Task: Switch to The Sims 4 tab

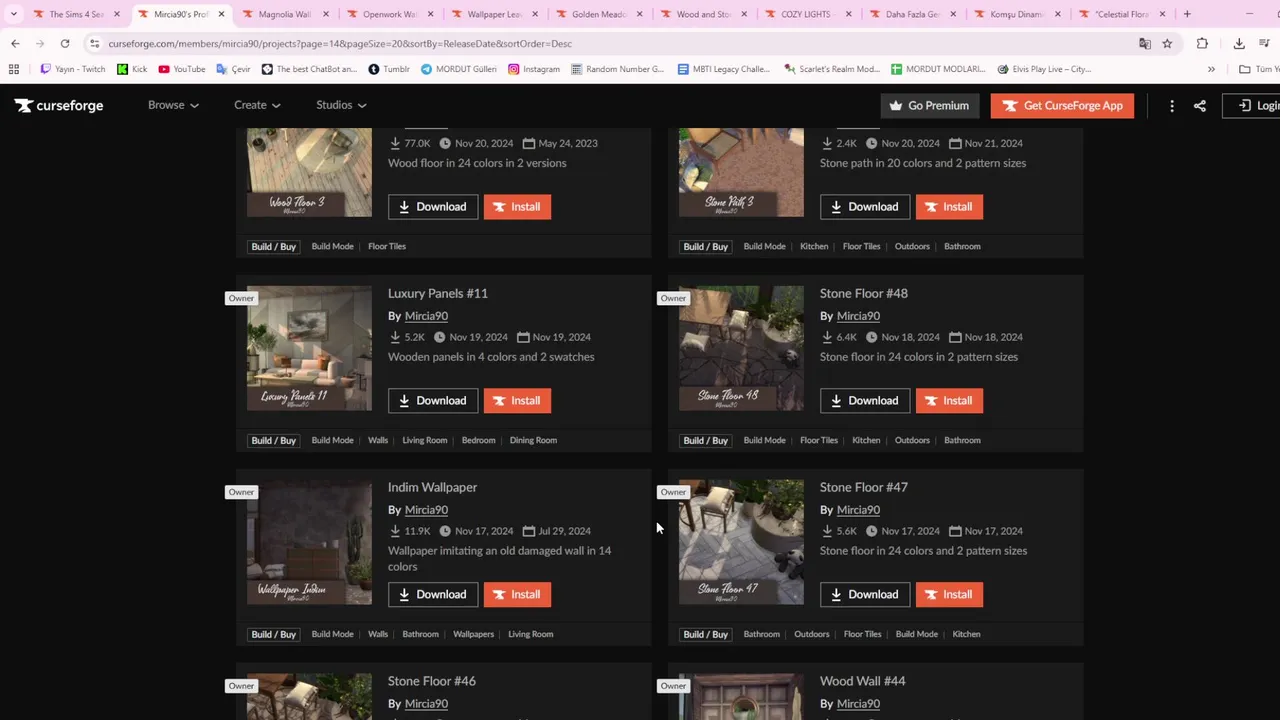Action: [76, 14]
